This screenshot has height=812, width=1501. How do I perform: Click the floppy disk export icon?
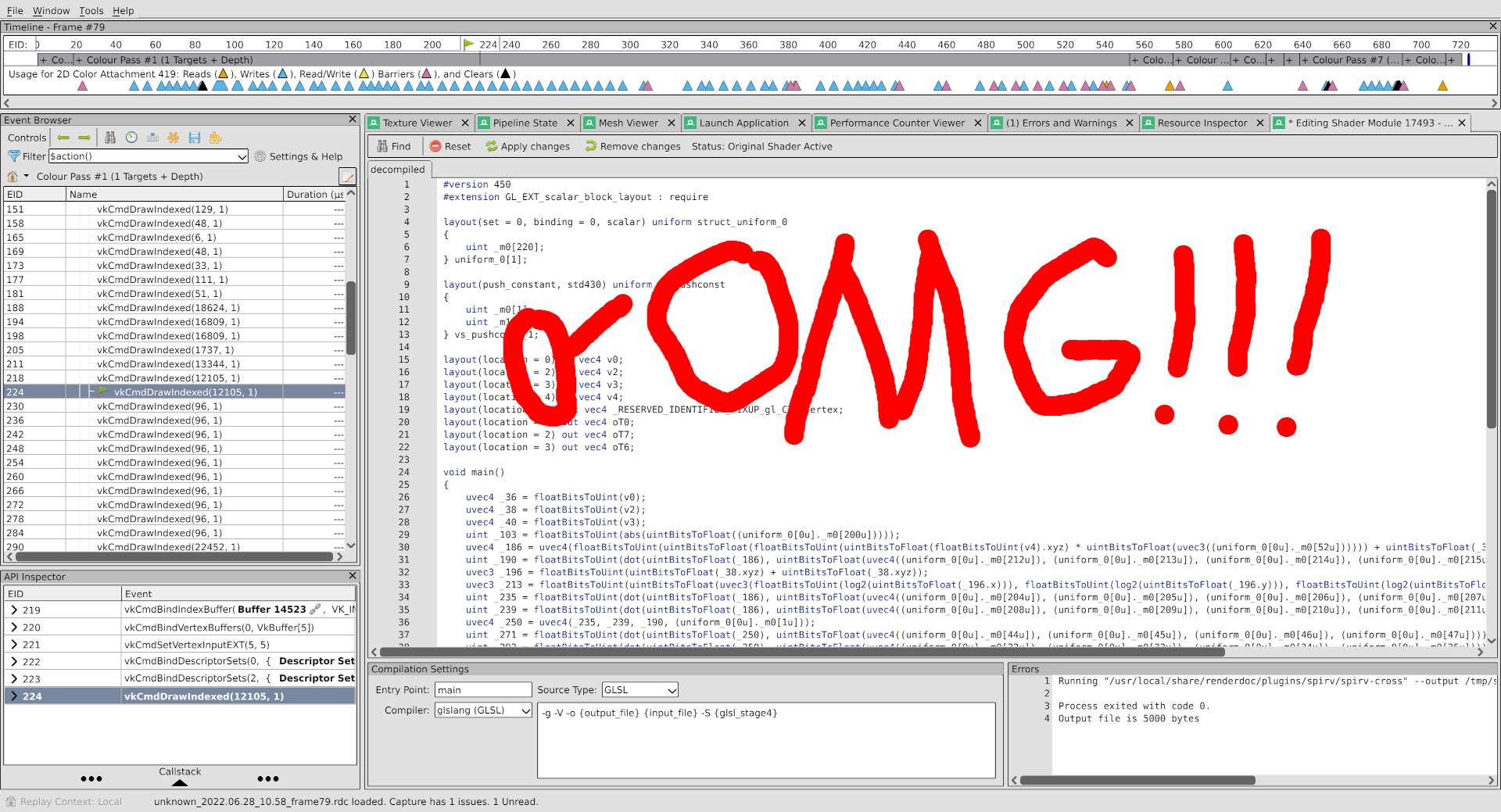coord(194,138)
